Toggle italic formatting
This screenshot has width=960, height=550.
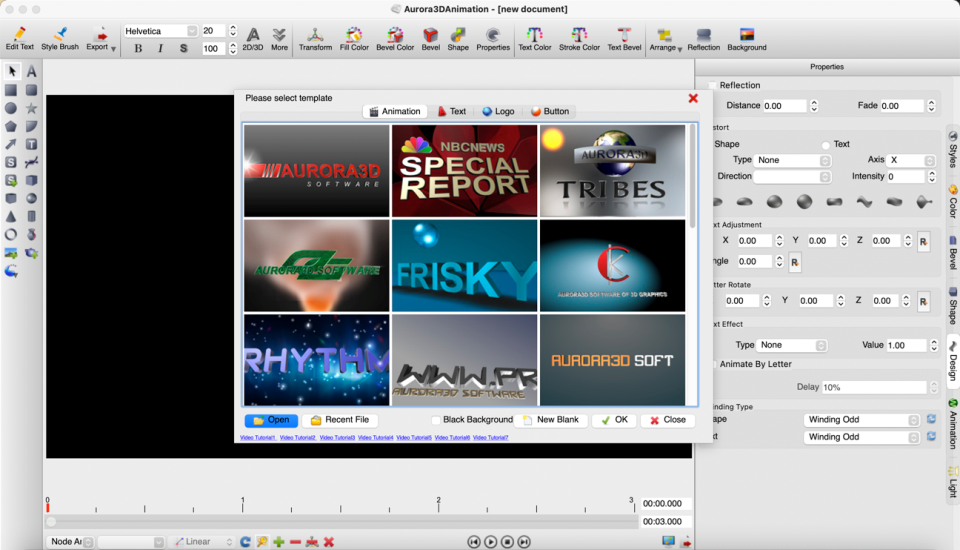(x=160, y=48)
